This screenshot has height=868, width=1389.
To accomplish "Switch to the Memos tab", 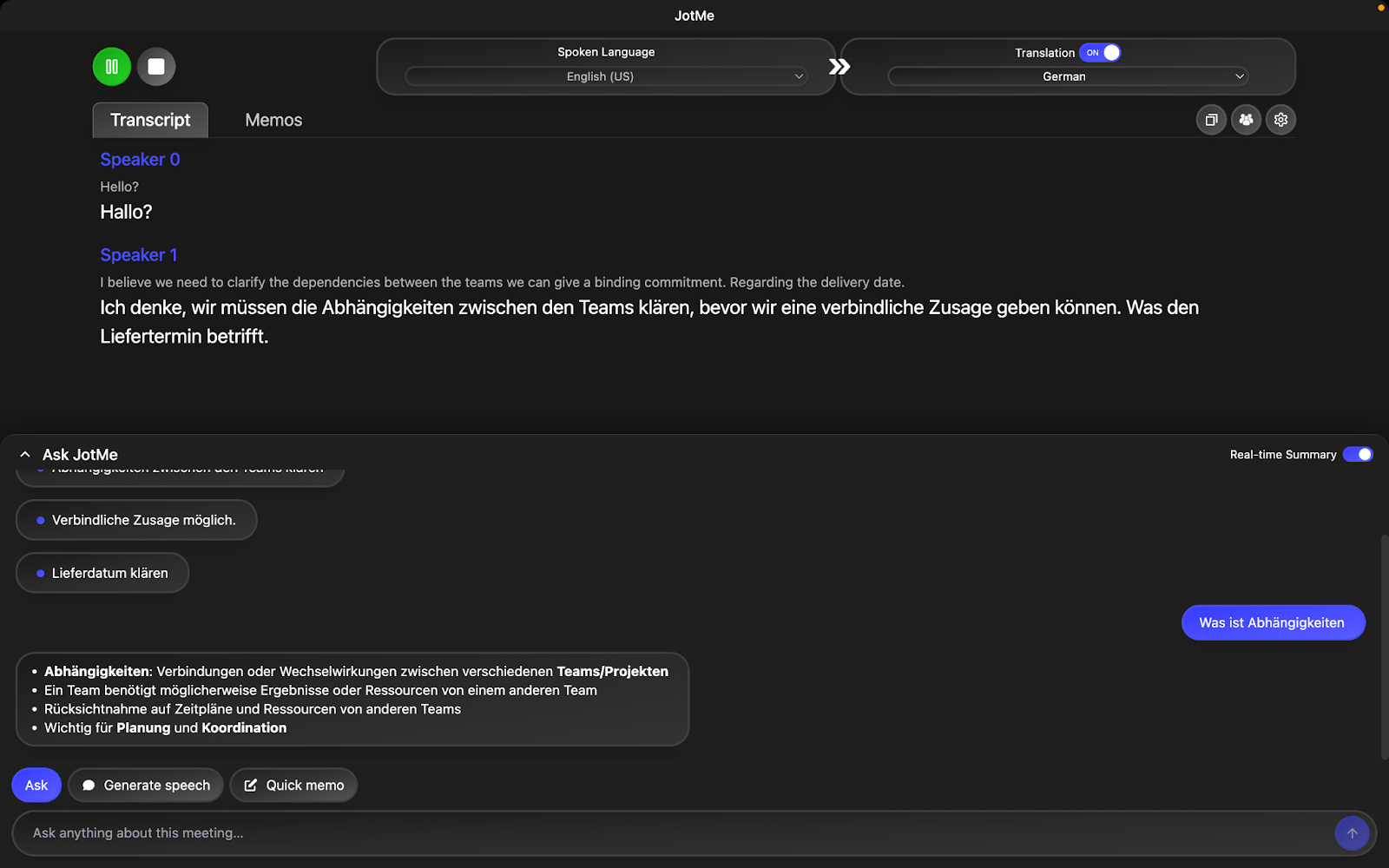I will 273,120.
